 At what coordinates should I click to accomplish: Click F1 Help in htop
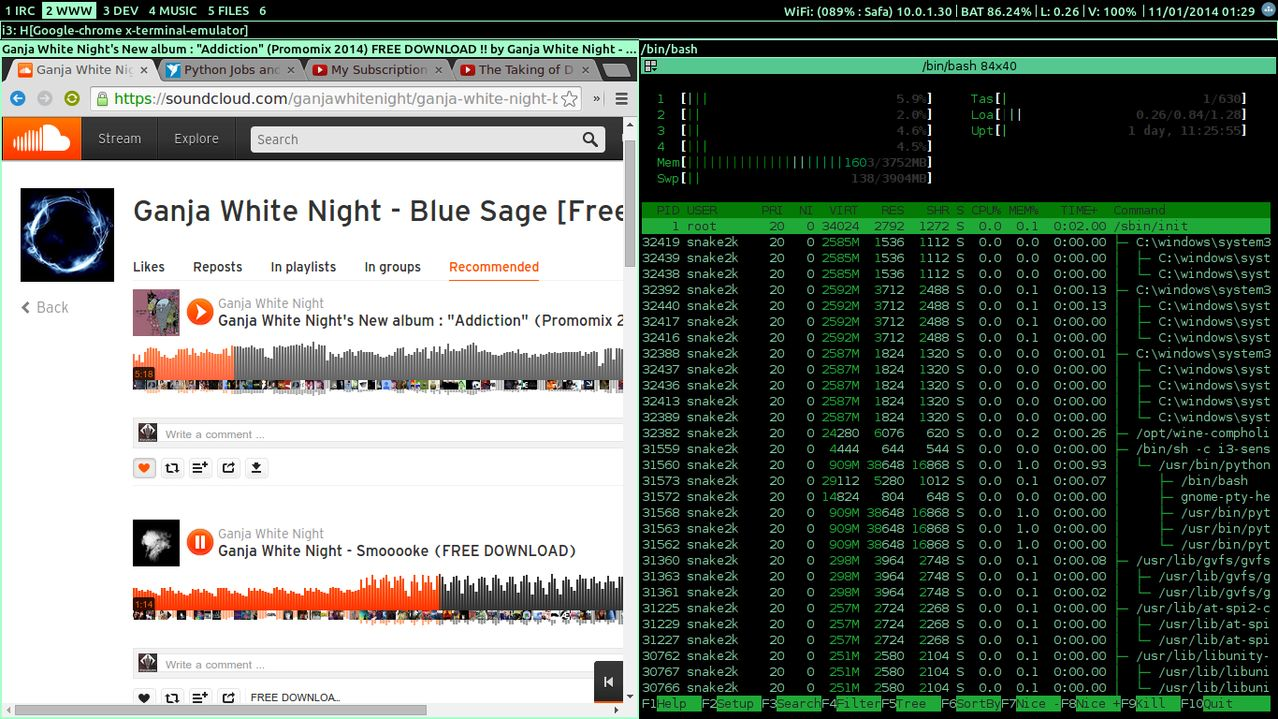(x=672, y=704)
